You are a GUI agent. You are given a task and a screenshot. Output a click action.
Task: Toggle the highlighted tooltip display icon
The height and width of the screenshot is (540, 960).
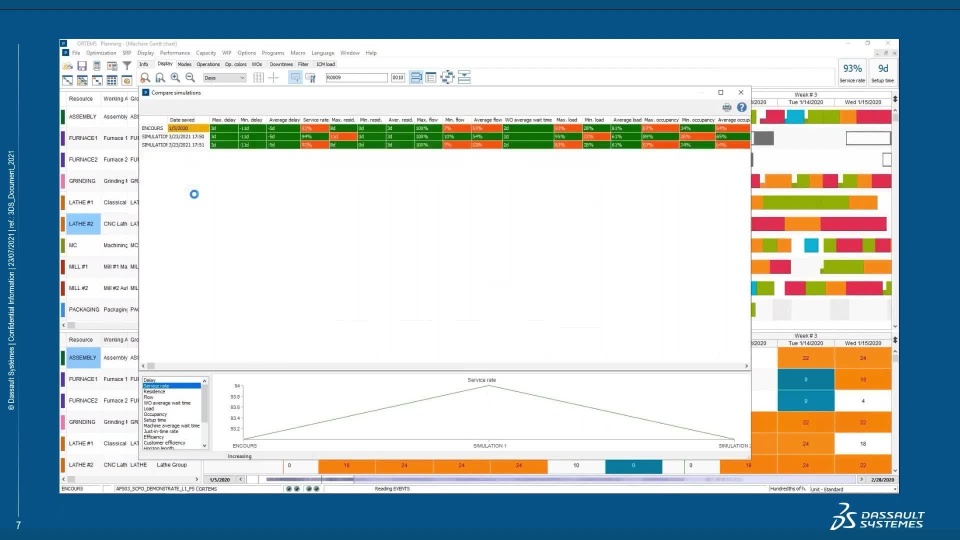coord(295,78)
